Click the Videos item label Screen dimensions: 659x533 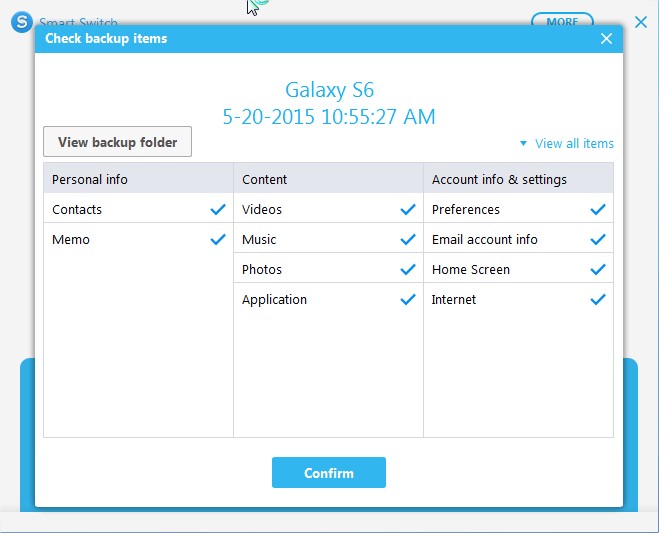pyautogui.click(x=262, y=209)
